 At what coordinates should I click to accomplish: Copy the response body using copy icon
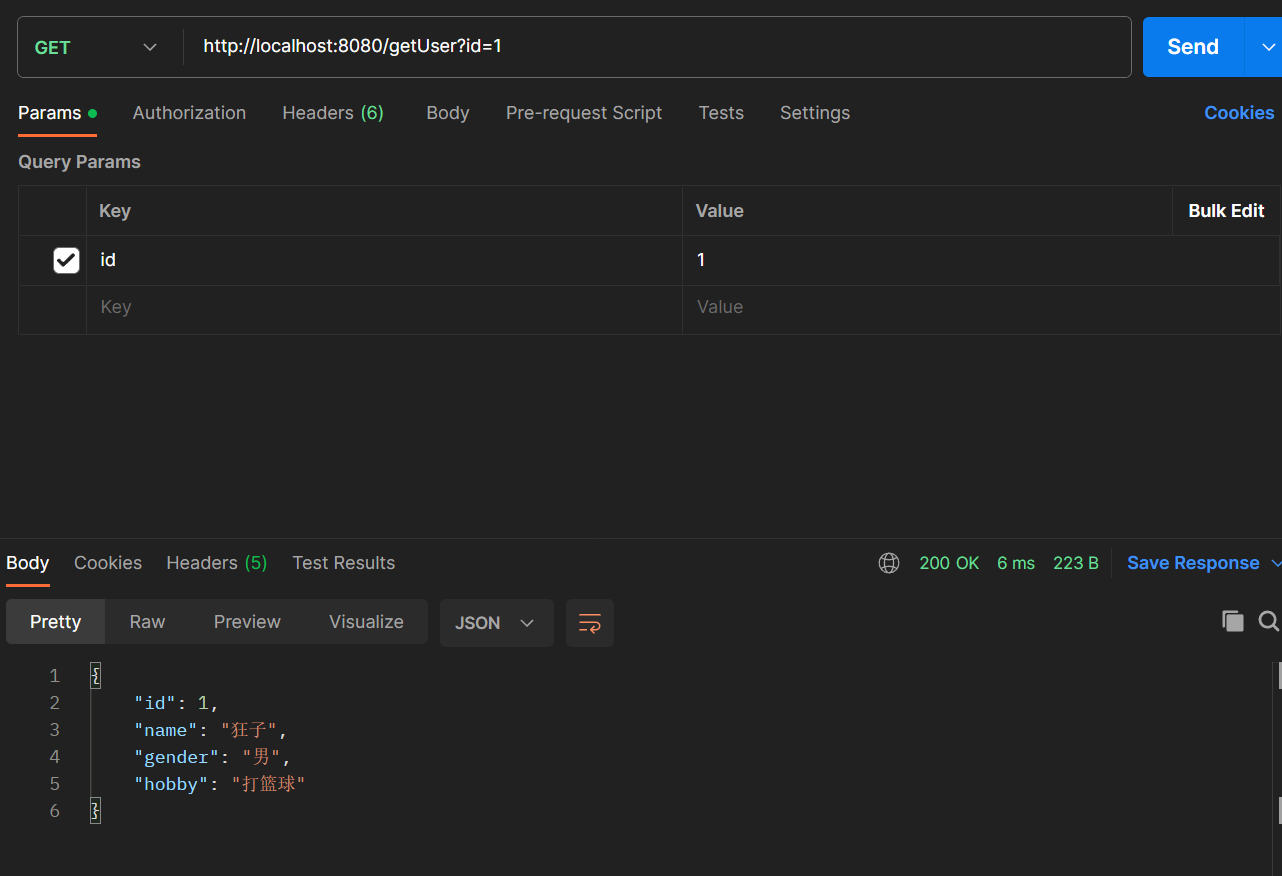tap(1233, 621)
